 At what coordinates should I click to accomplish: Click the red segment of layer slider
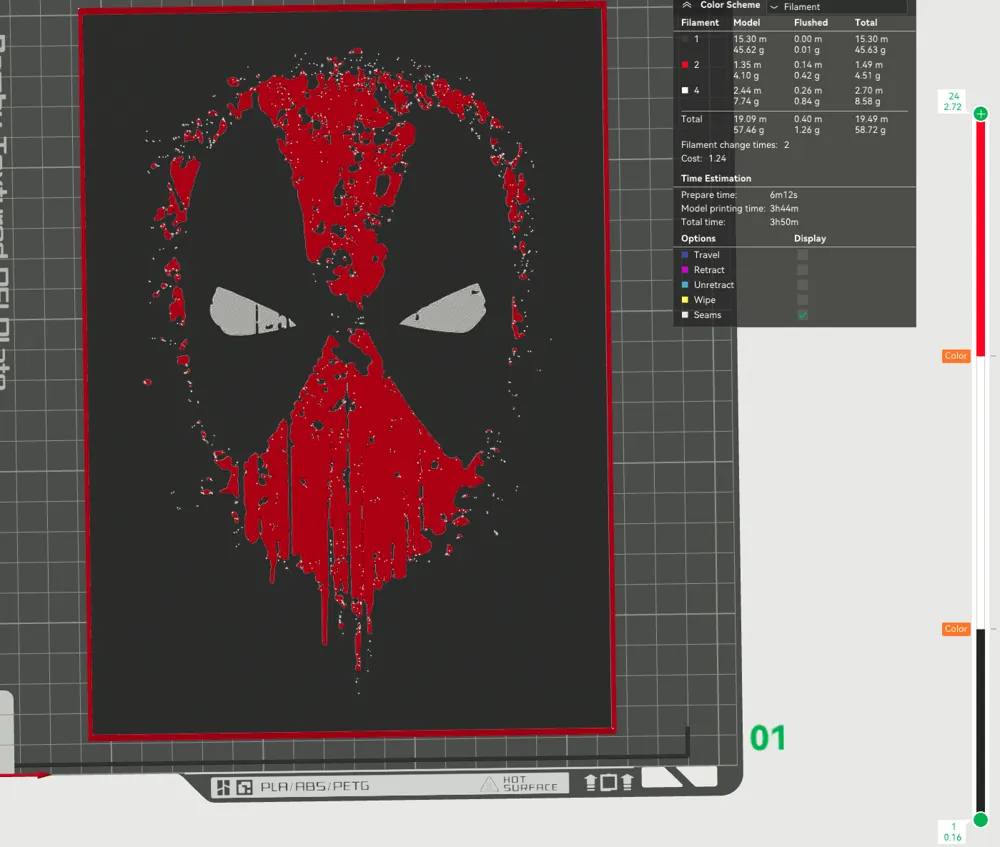point(981,239)
